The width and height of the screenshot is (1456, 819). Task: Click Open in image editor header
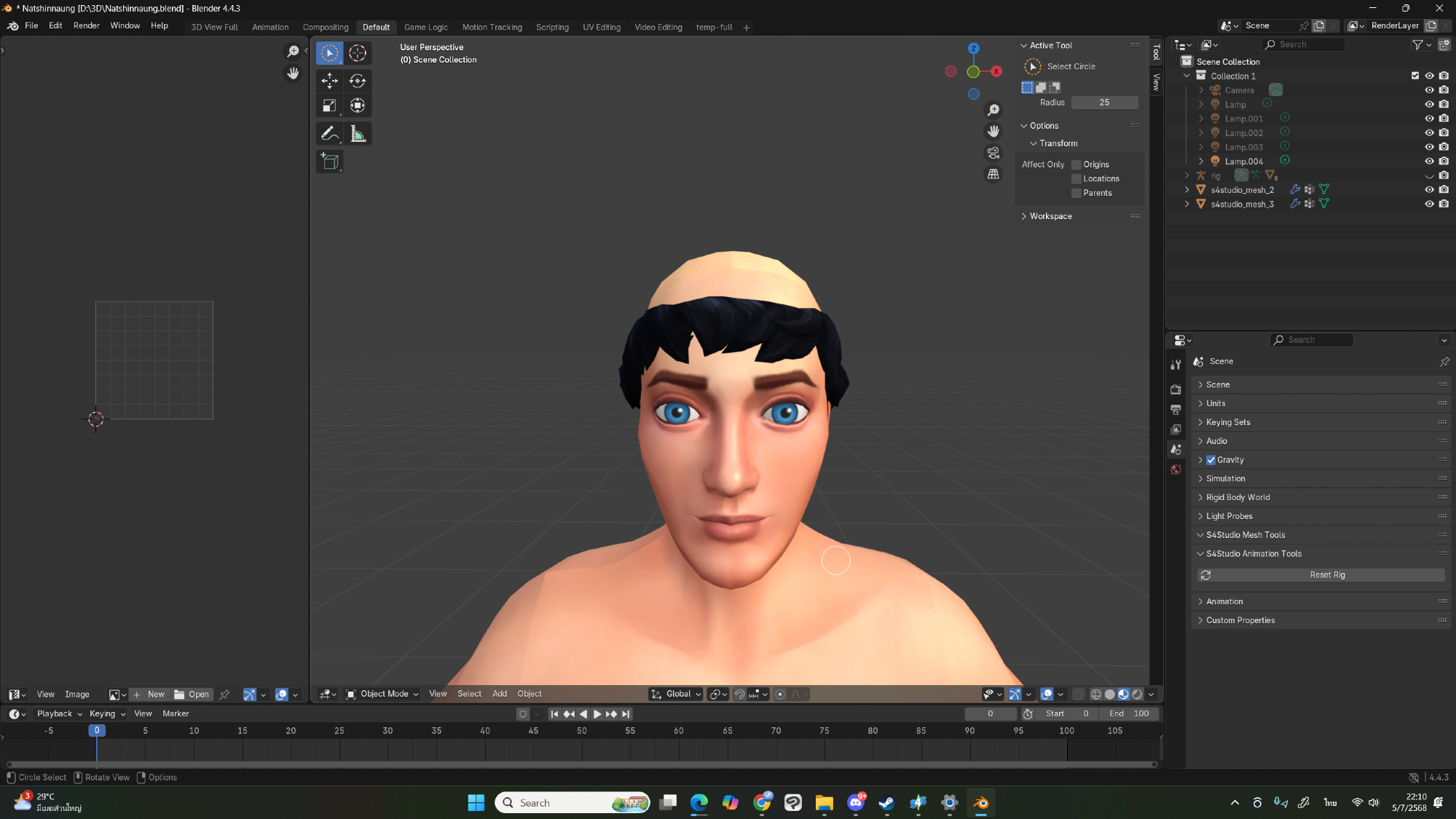[192, 695]
